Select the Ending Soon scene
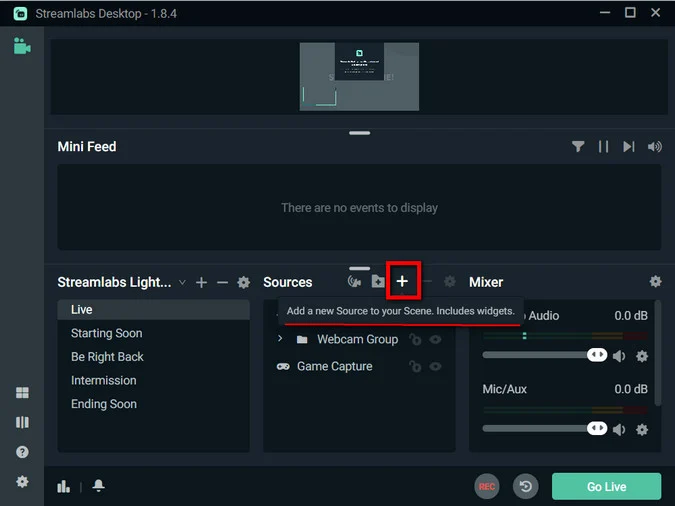This screenshot has width=675, height=506. [153, 404]
